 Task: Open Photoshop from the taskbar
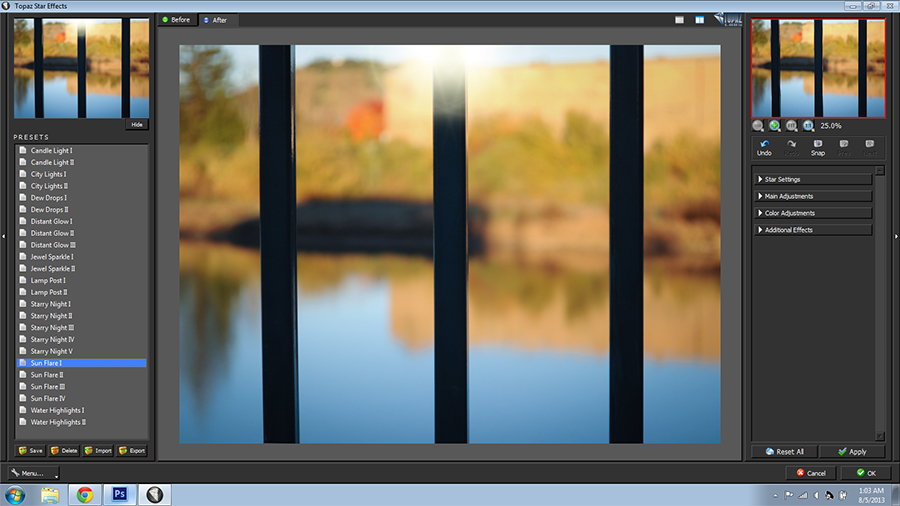pyautogui.click(x=118, y=494)
